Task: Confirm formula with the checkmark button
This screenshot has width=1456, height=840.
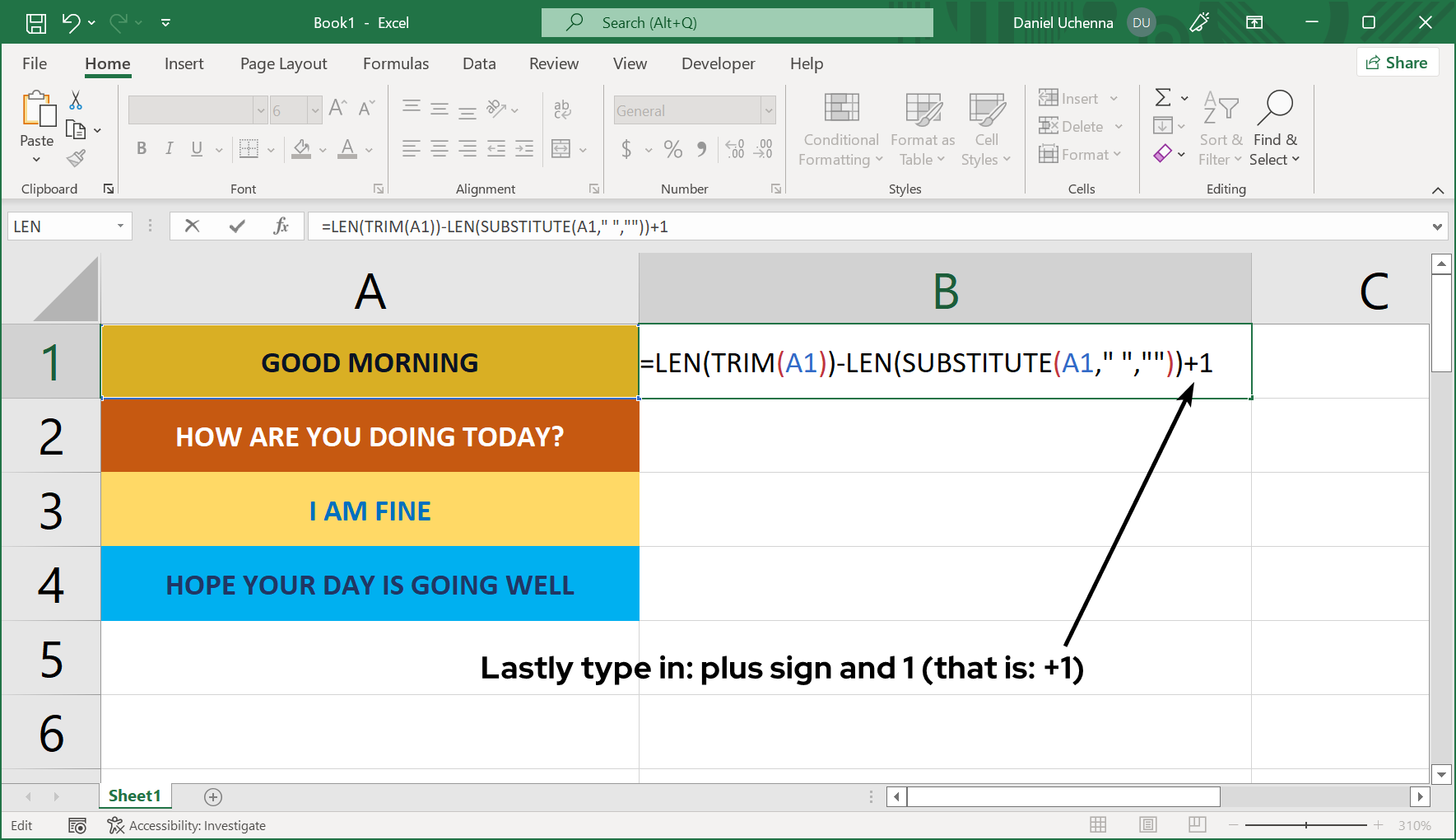Action: pyautogui.click(x=236, y=226)
